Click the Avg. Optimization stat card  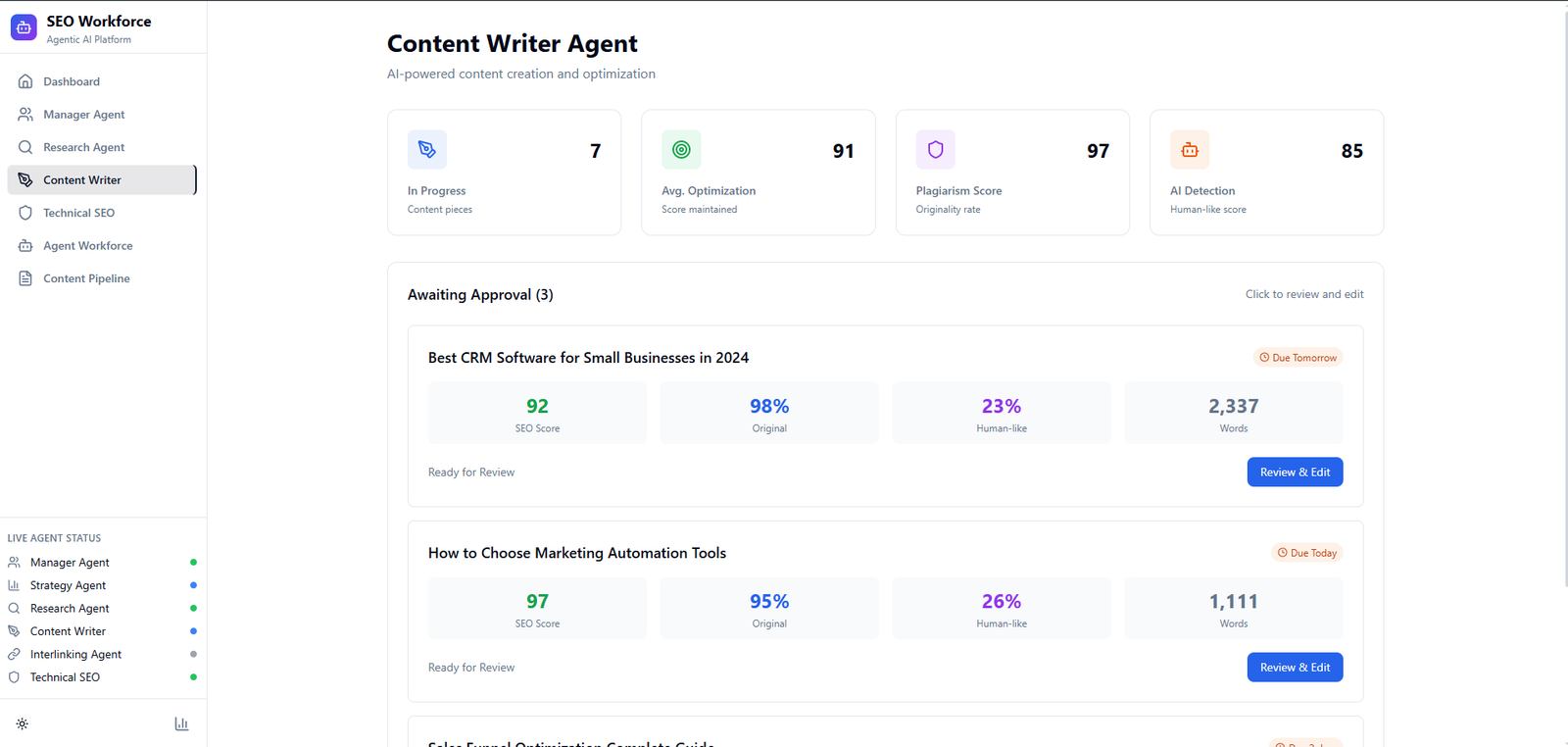tap(759, 173)
